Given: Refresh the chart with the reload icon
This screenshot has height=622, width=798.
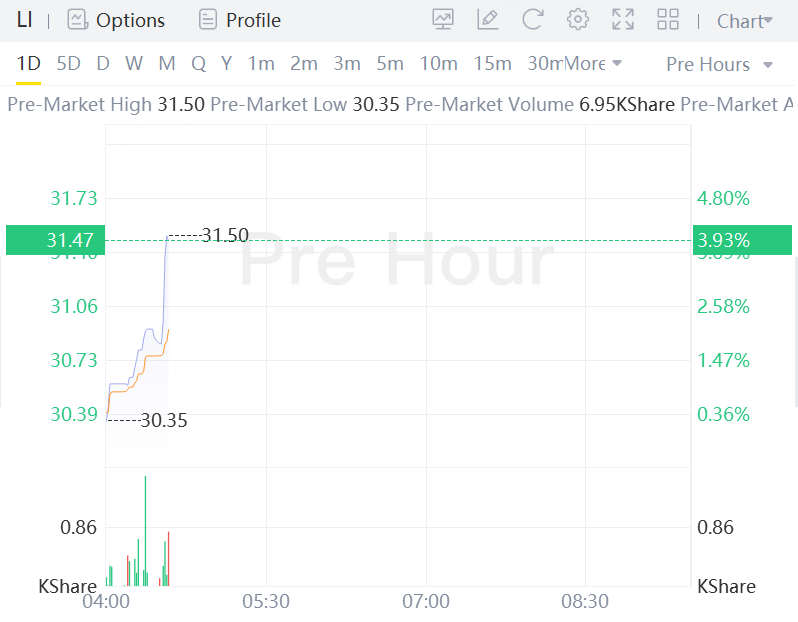Looking at the screenshot, I should point(533,20).
